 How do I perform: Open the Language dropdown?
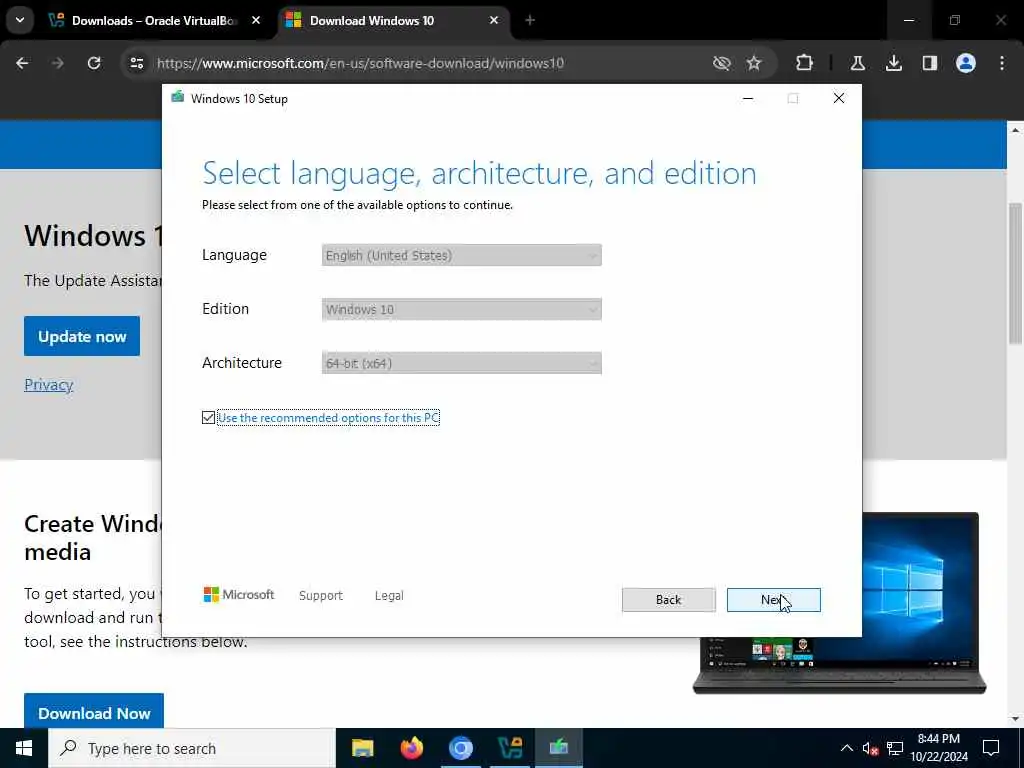pyautogui.click(x=462, y=255)
